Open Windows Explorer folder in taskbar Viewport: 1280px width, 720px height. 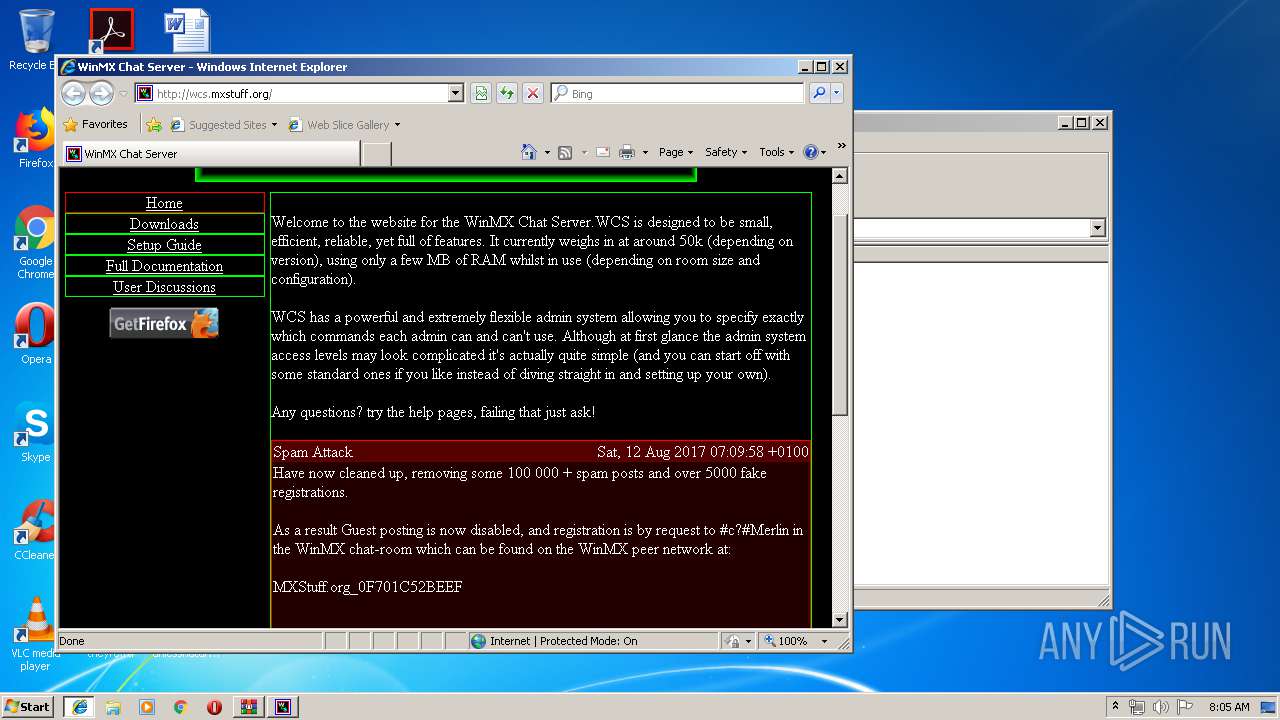[x=113, y=707]
